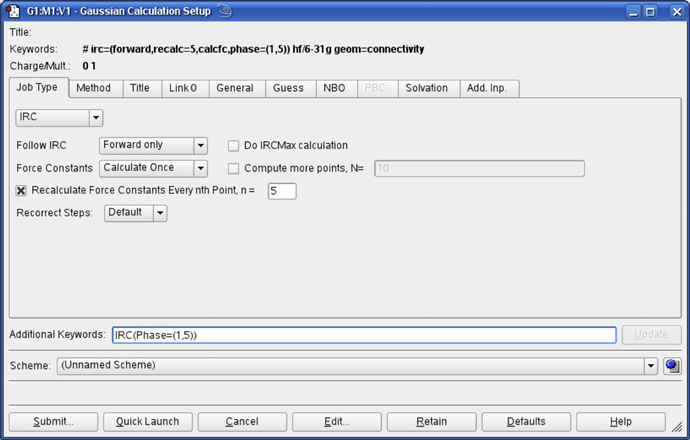This screenshot has height=440, width=690.
Task: Maximize the Gaussian Calculation Setup window
Action: 650,11
